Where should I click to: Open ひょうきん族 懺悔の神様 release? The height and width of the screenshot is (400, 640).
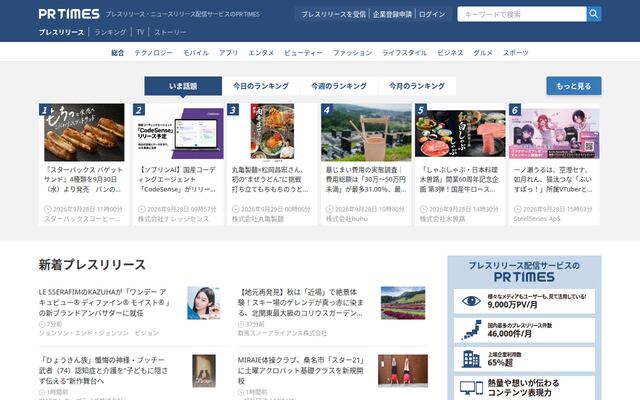[x=103, y=370]
